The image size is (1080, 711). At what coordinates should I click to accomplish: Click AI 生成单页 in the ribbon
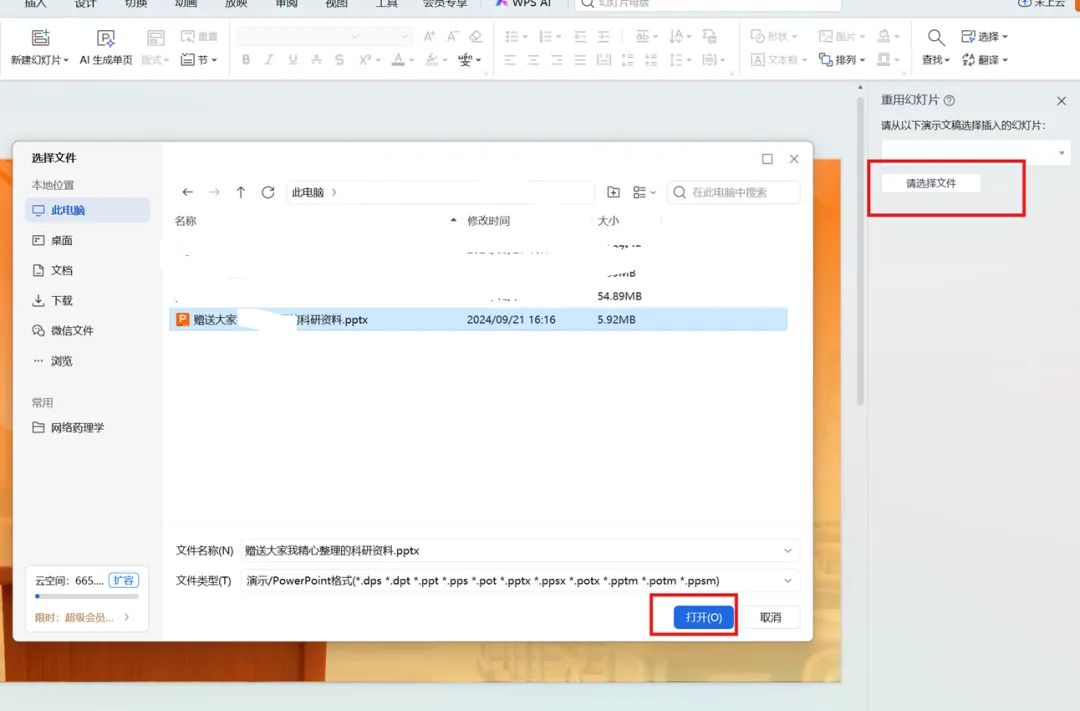pos(105,48)
